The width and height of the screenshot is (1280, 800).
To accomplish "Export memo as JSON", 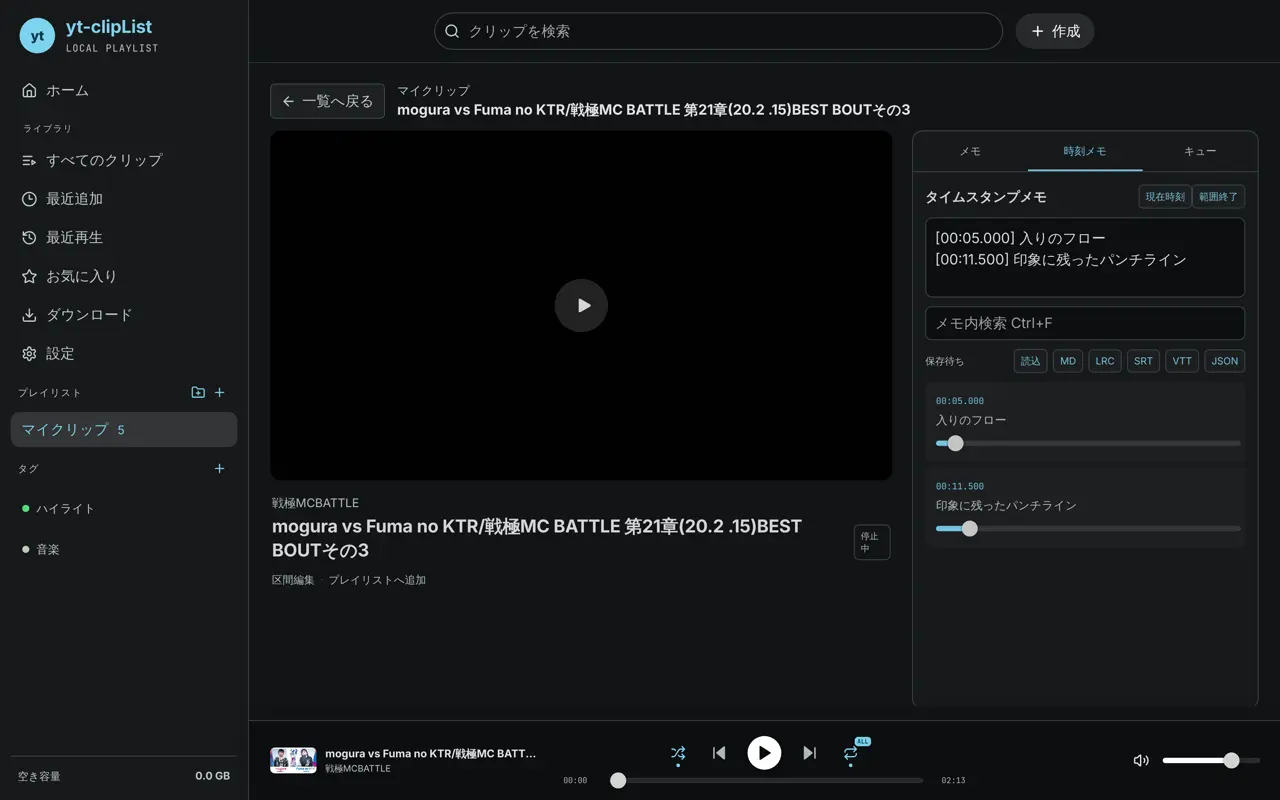I will click(1225, 361).
